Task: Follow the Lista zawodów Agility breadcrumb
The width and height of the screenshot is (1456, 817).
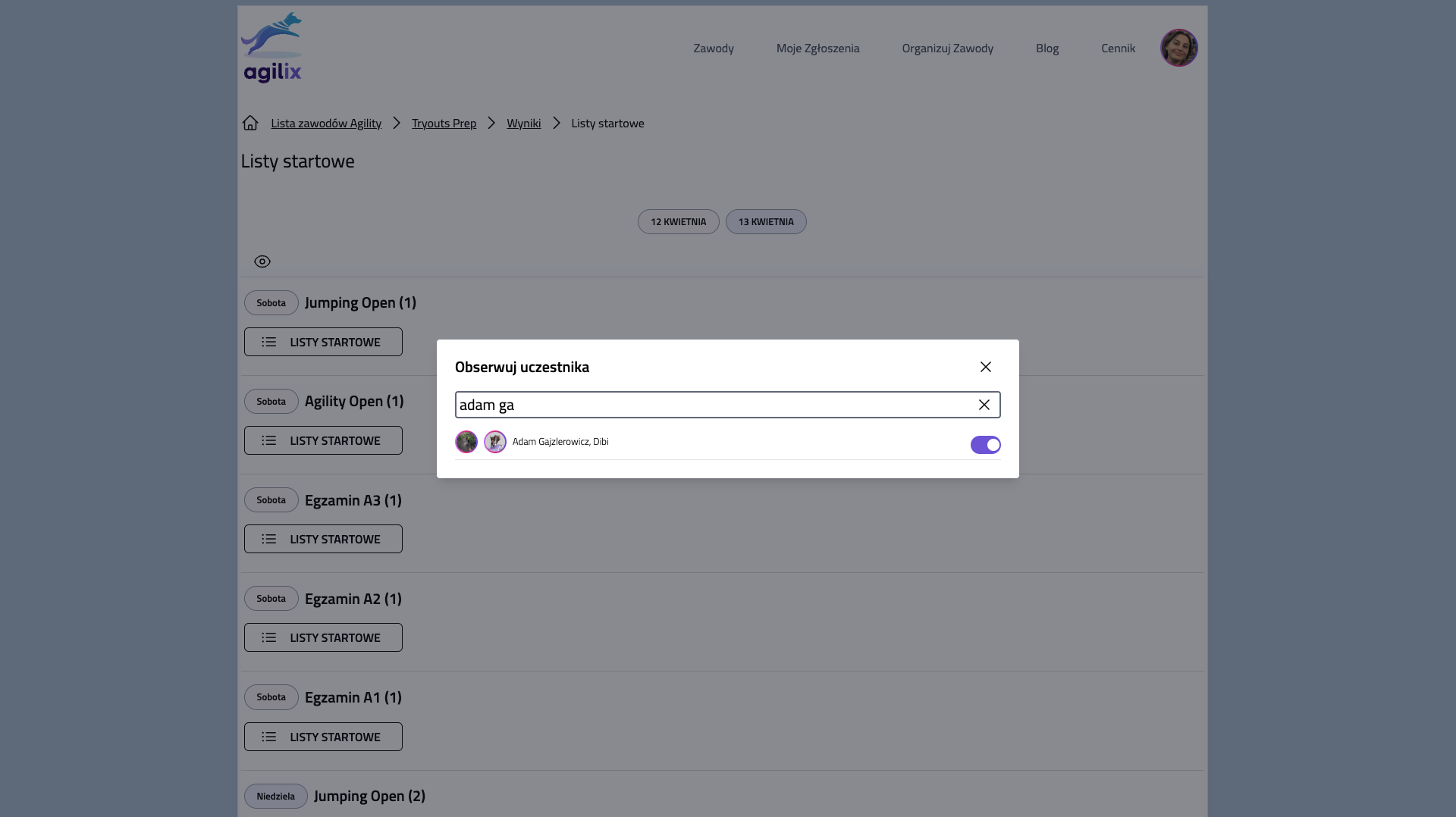Action: click(x=326, y=123)
